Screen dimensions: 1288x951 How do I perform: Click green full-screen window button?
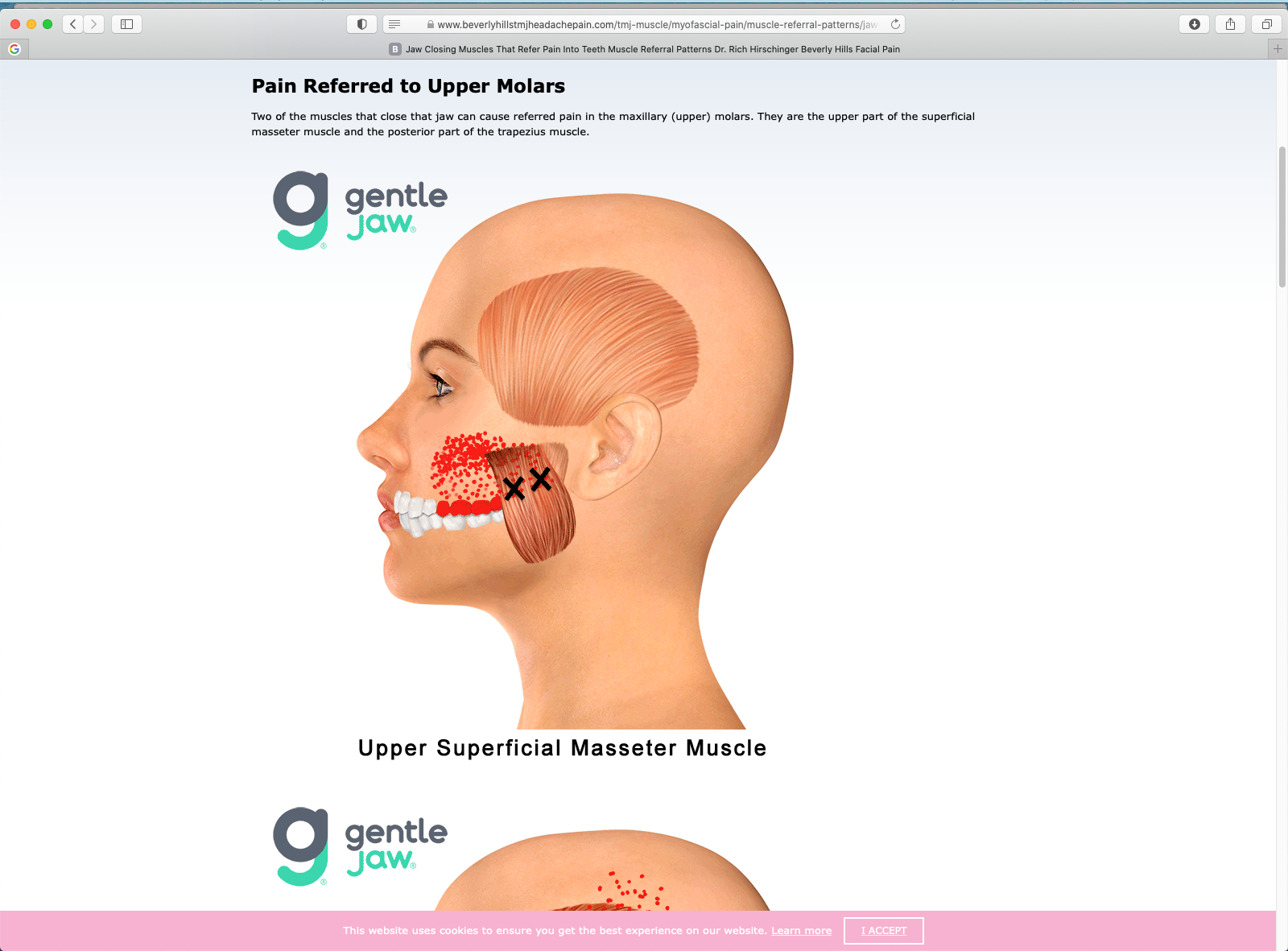pyautogui.click(x=47, y=24)
